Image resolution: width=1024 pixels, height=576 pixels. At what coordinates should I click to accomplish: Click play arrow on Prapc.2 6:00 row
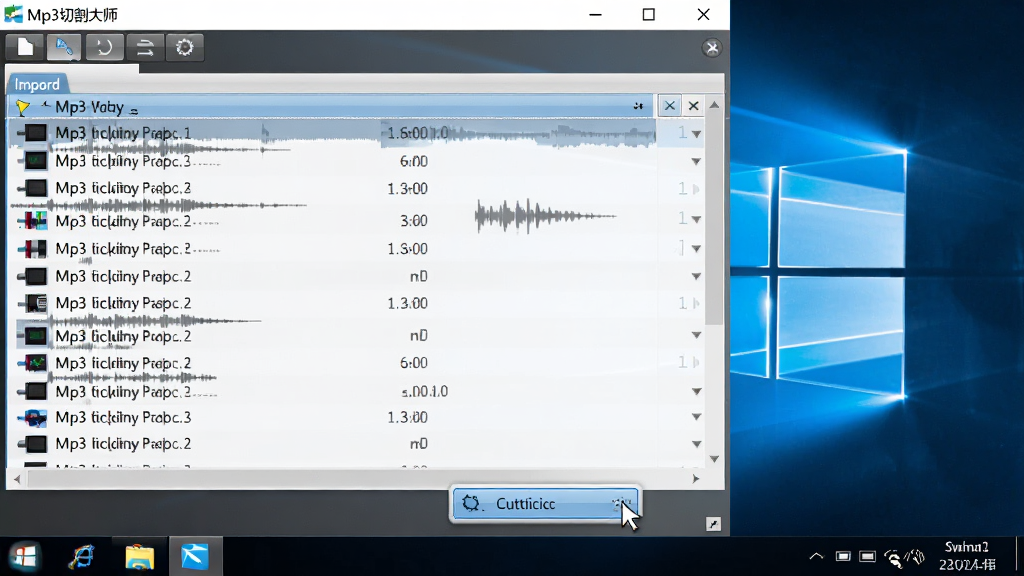(x=696, y=362)
